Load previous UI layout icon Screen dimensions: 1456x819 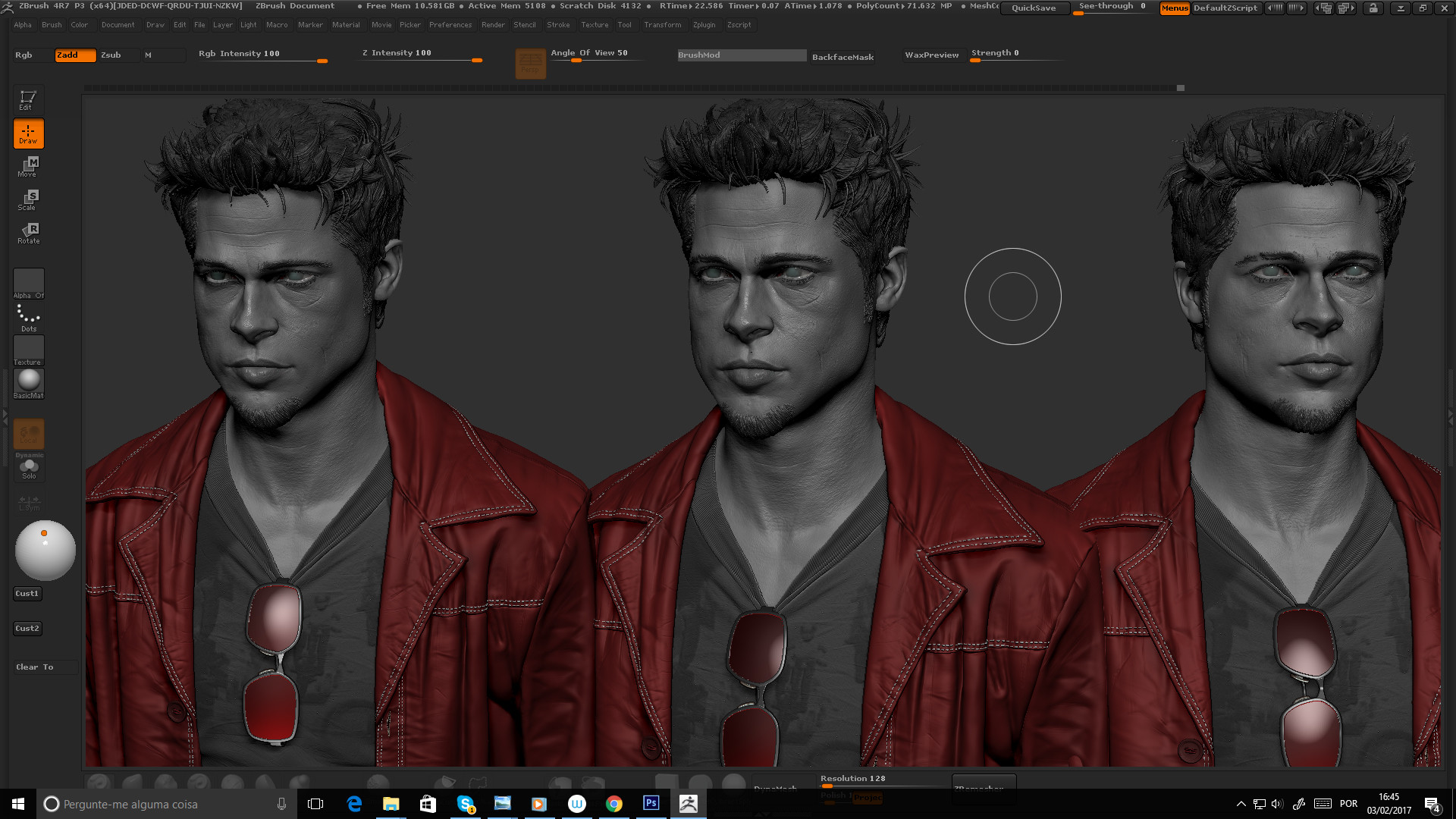click(1324, 8)
